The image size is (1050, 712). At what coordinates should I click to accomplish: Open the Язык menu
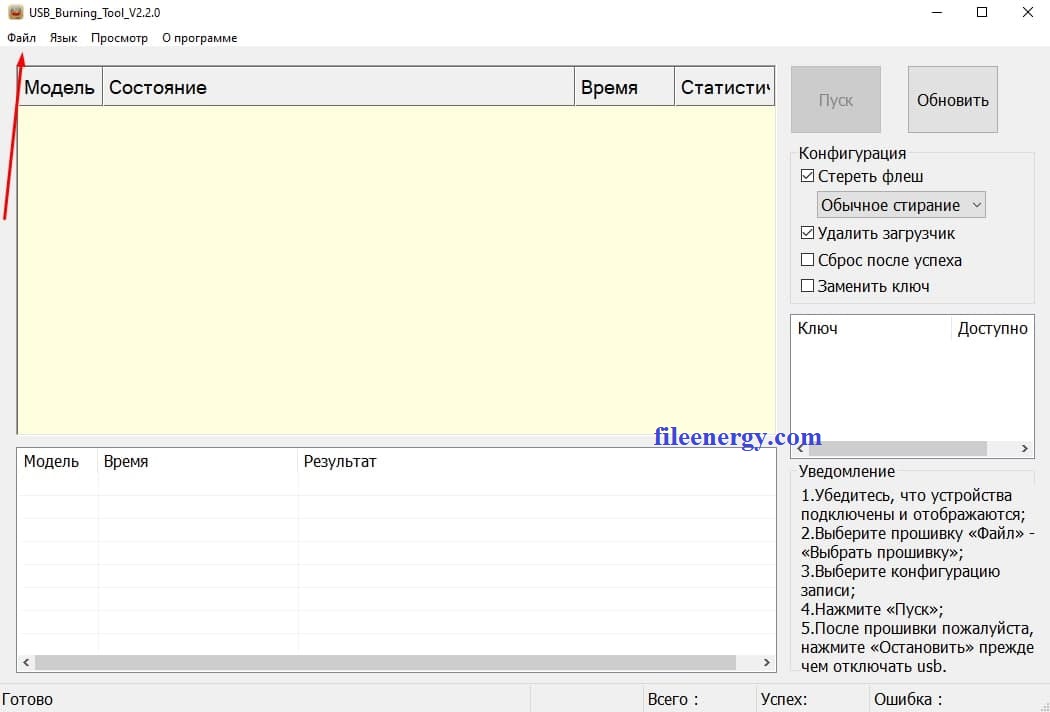point(64,38)
